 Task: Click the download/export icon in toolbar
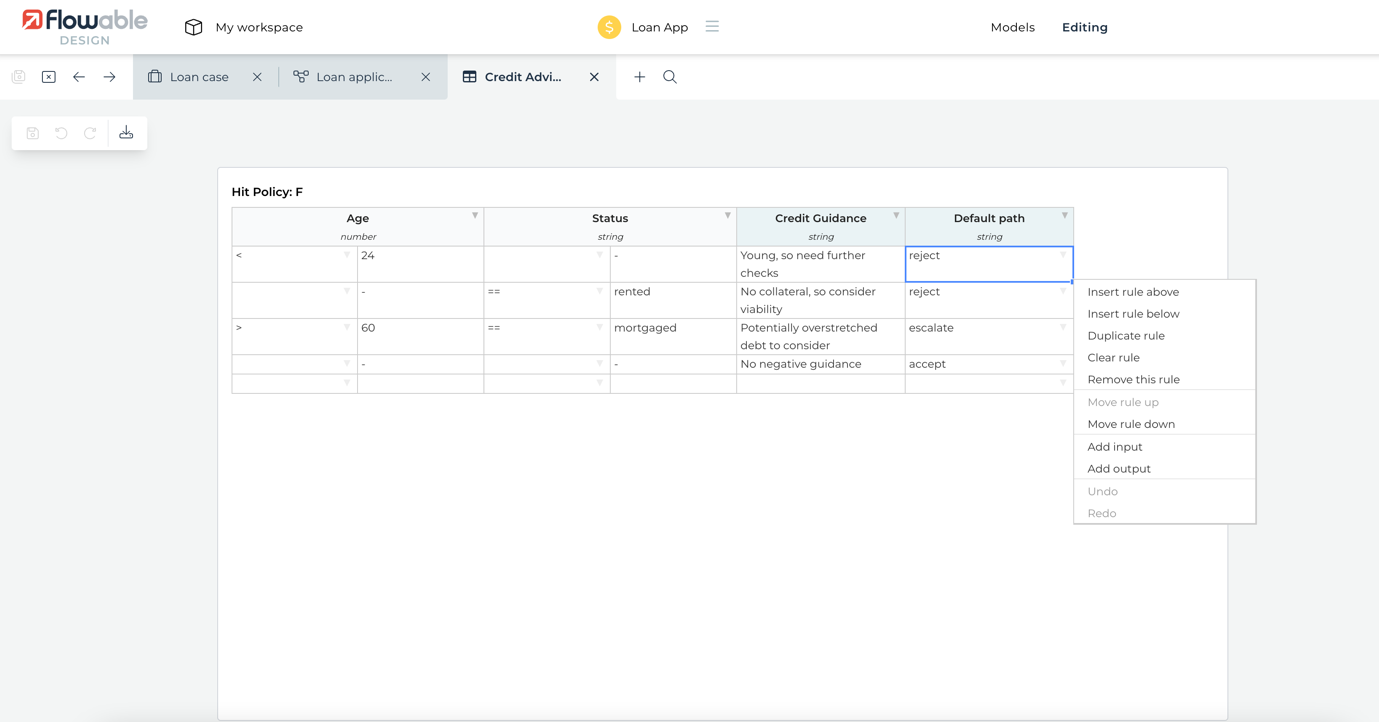(126, 133)
